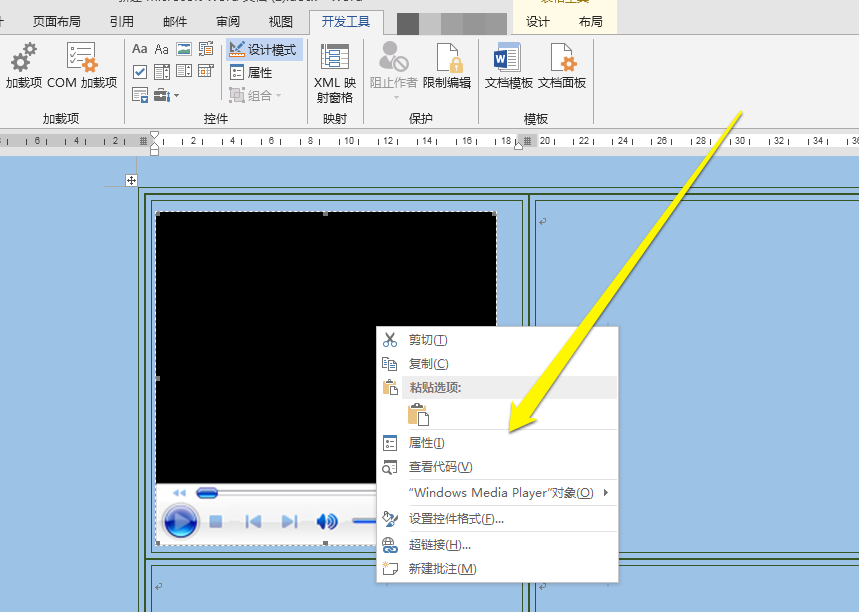Choose 属性 from the context menu
This screenshot has height=612, width=859.
pyautogui.click(x=497, y=443)
